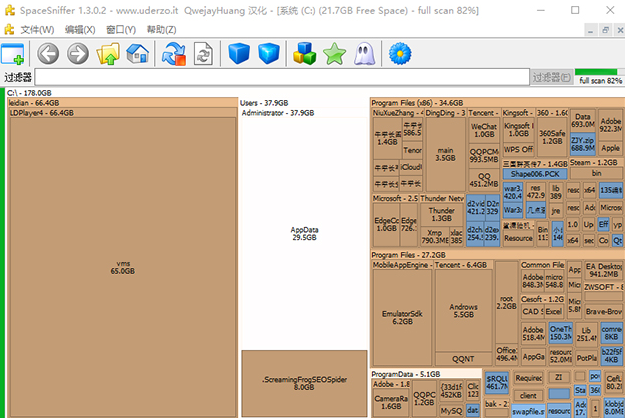The width and height of the screenshot is (625, 418).
Task: Go back with the left arrow
Action: click(x=47, y=53)
